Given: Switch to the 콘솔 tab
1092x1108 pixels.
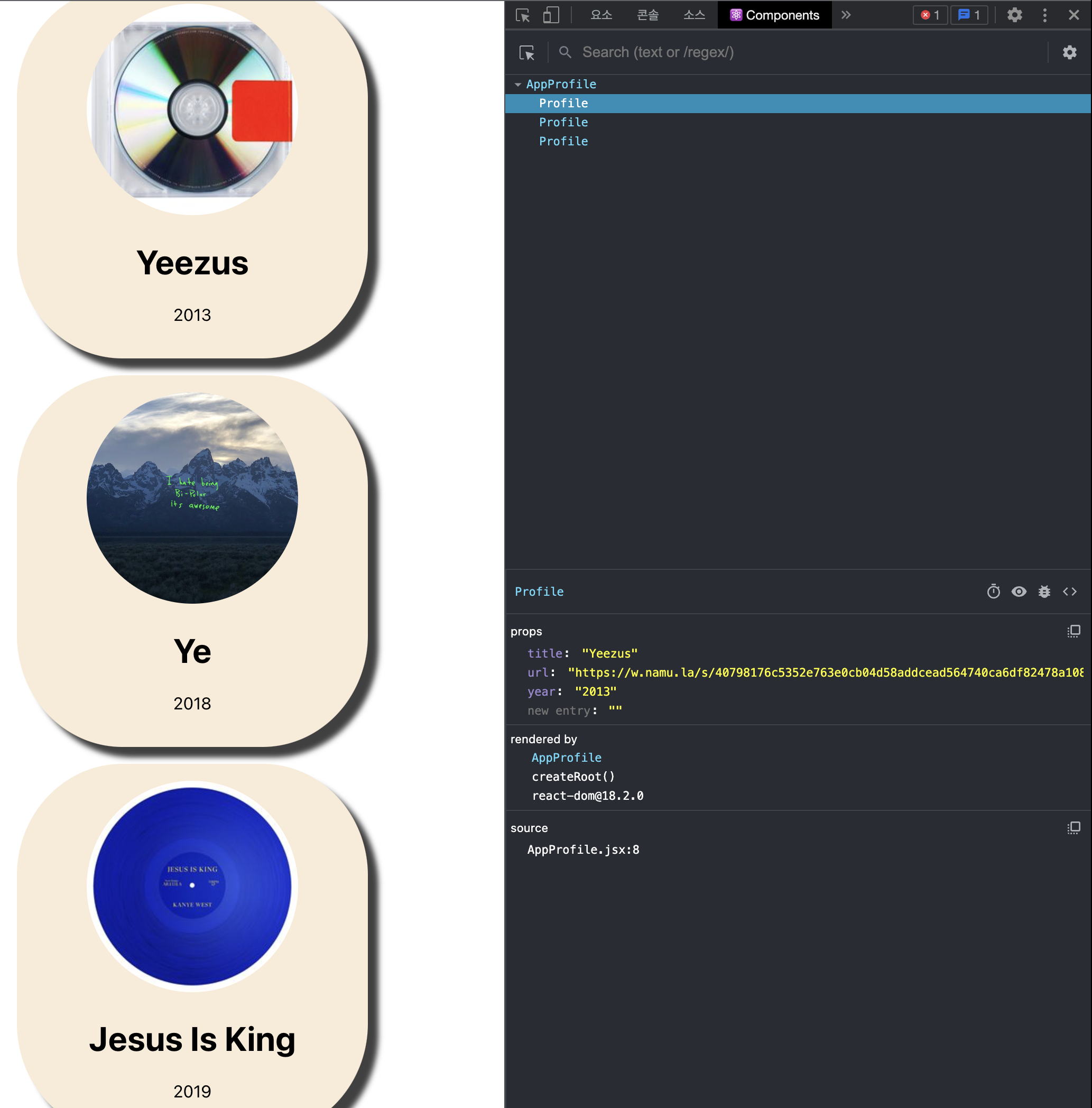Looking at the screenshot, I should tap(647, 15).
